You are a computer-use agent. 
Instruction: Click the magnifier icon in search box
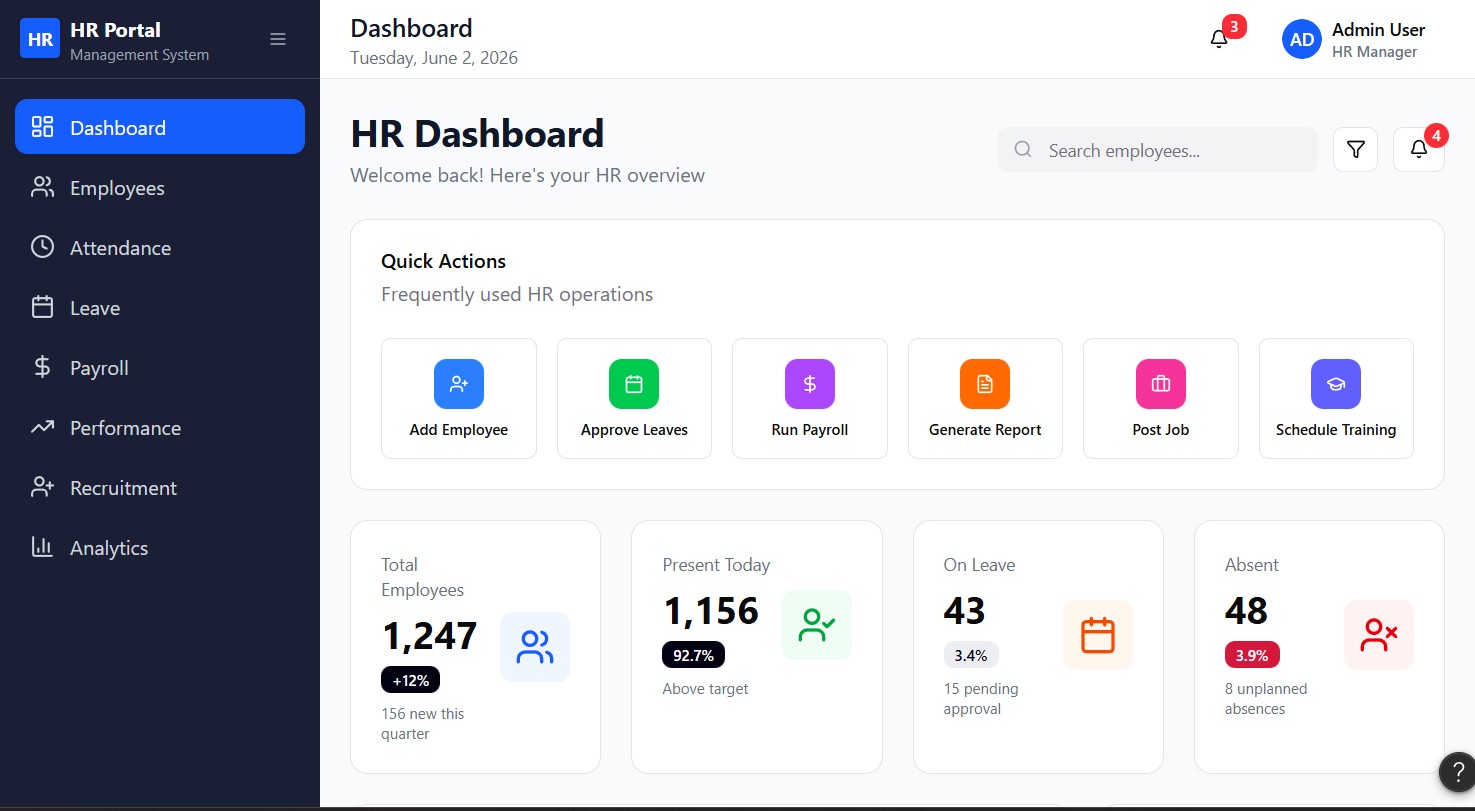pos(1023,150)
